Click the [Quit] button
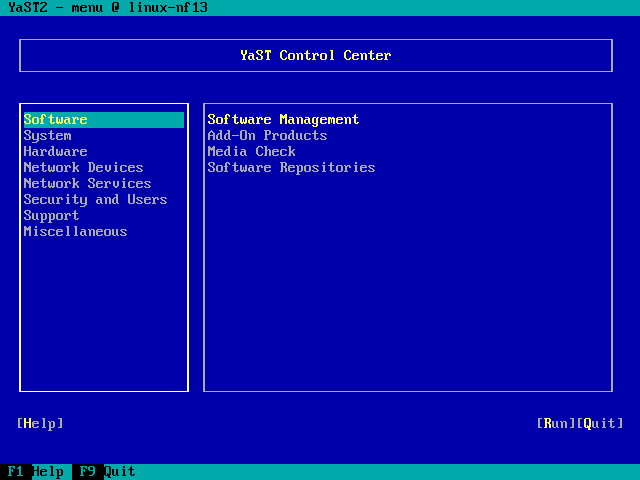Screen dimensions: 640x480 pyautogui.click(x=600, y=423)
